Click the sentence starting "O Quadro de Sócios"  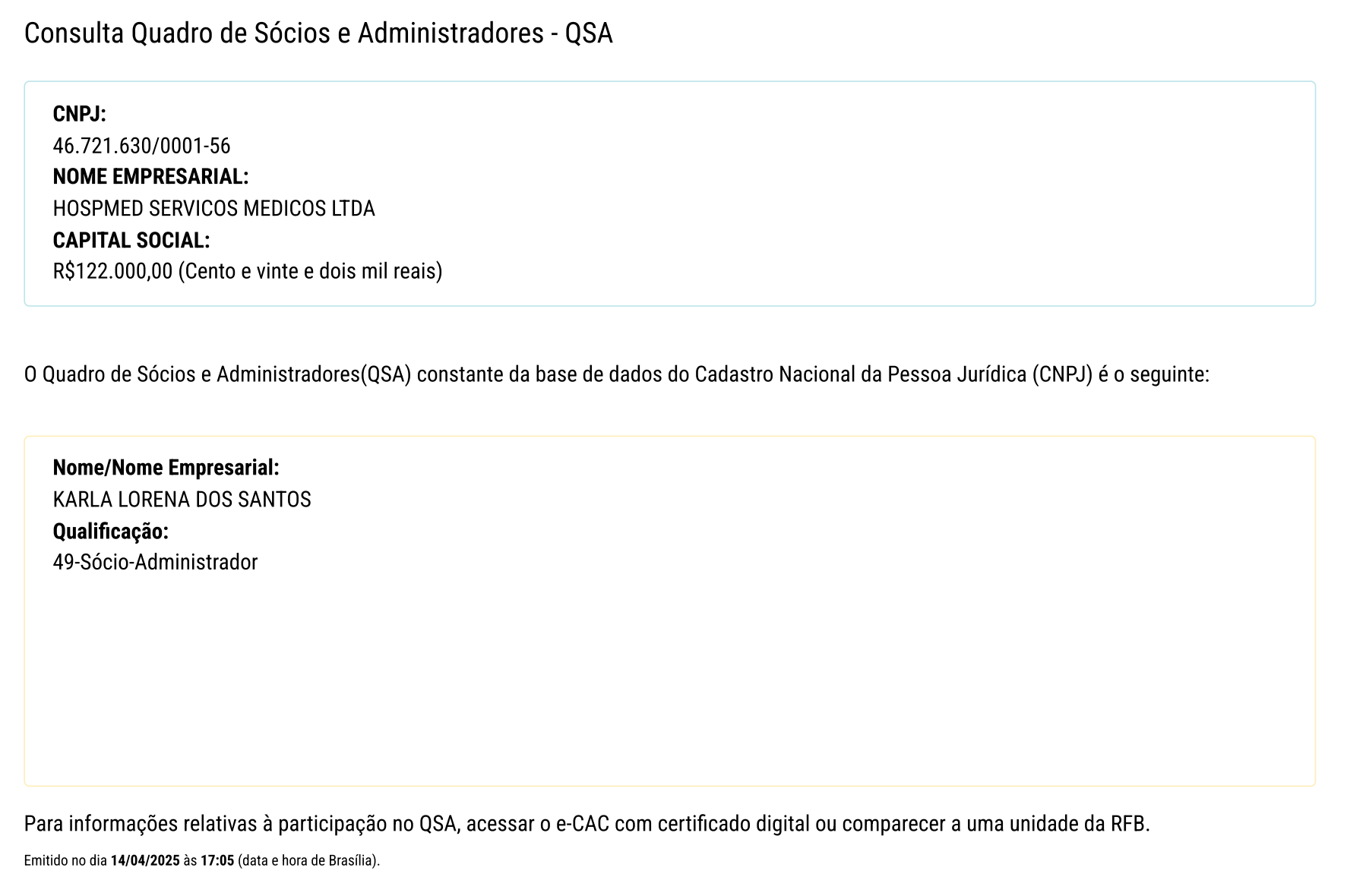coord(615,375)
